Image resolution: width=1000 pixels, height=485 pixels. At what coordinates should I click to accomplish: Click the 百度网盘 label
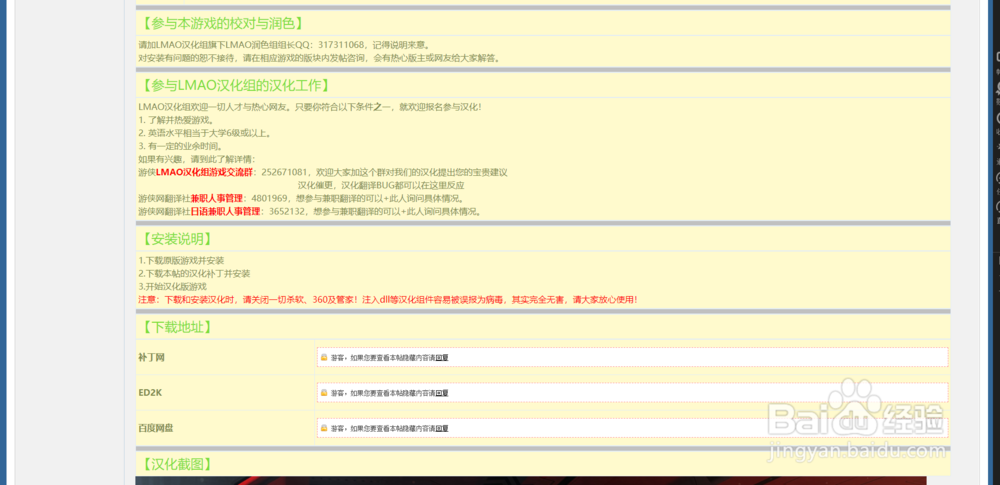click(x=156, y=428)
